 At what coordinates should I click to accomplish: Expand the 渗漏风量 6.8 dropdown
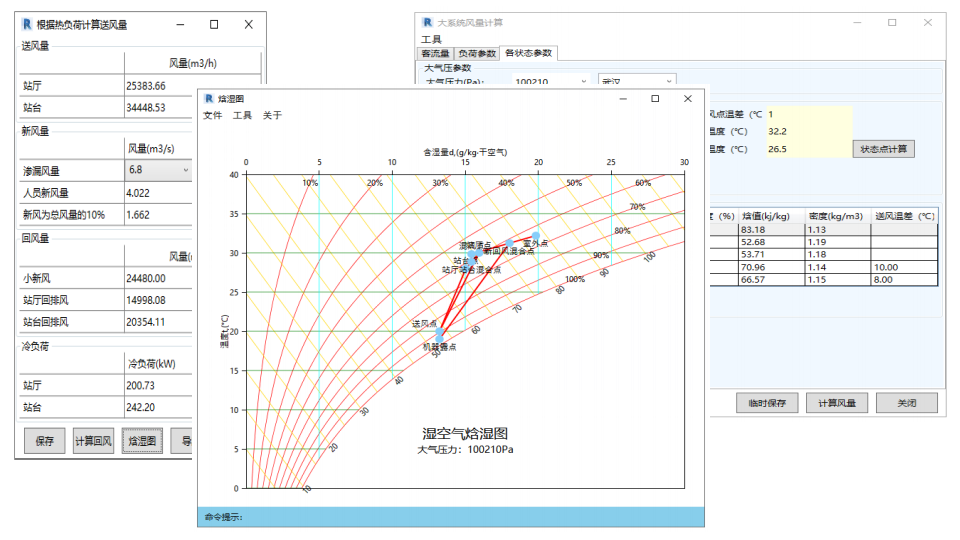[186, 170]
